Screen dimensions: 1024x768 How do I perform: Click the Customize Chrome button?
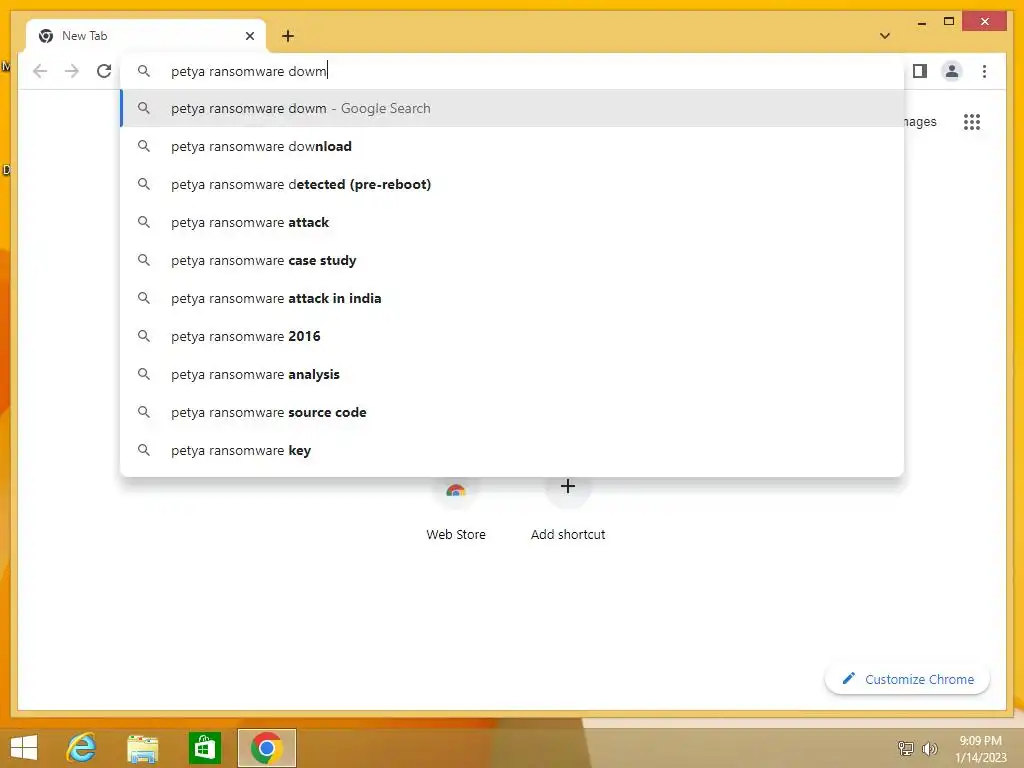[907, 679]
